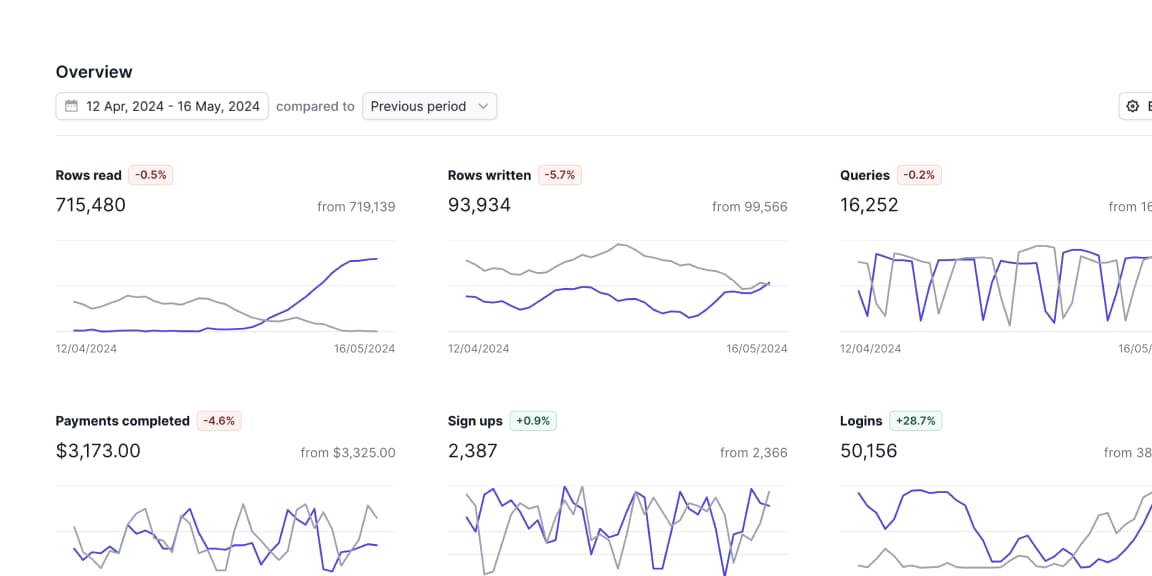Click the Overview heading
This screenshot has height=576, width=1152.
pos(94,72)
